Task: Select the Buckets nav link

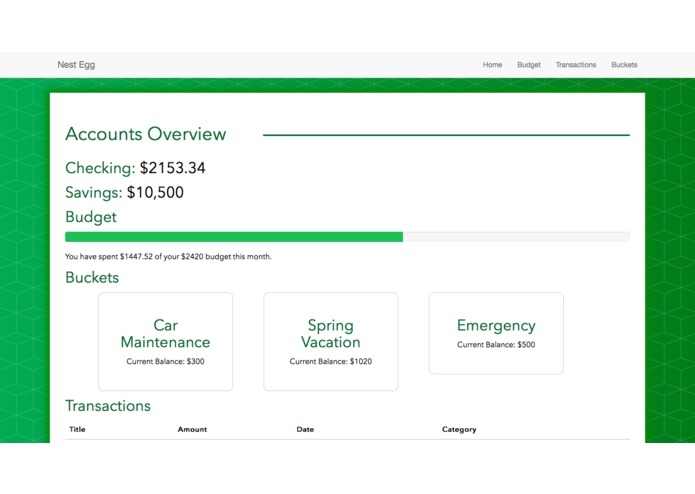Action: 624,65
